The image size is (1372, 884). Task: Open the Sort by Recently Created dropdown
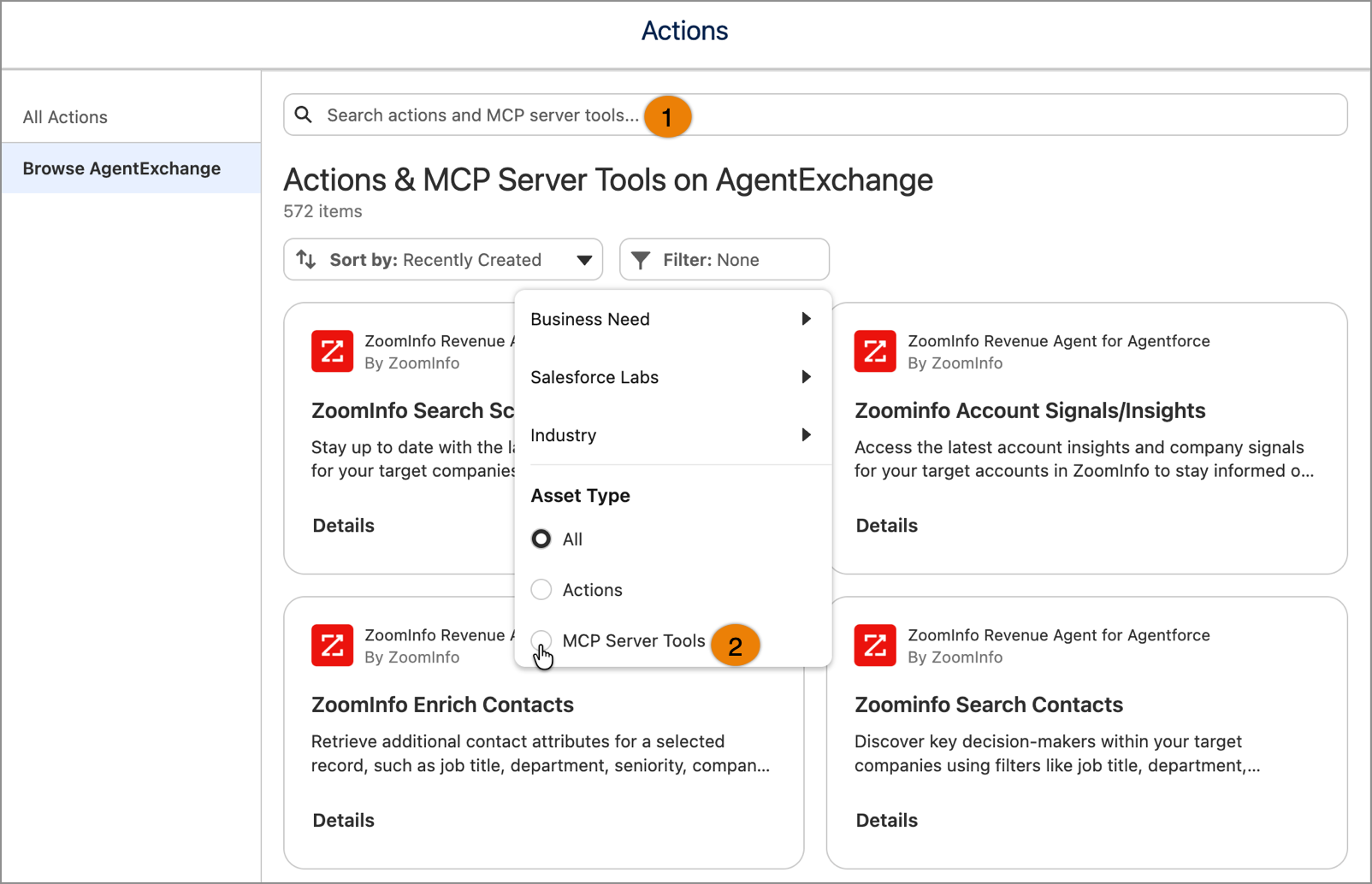443,259
